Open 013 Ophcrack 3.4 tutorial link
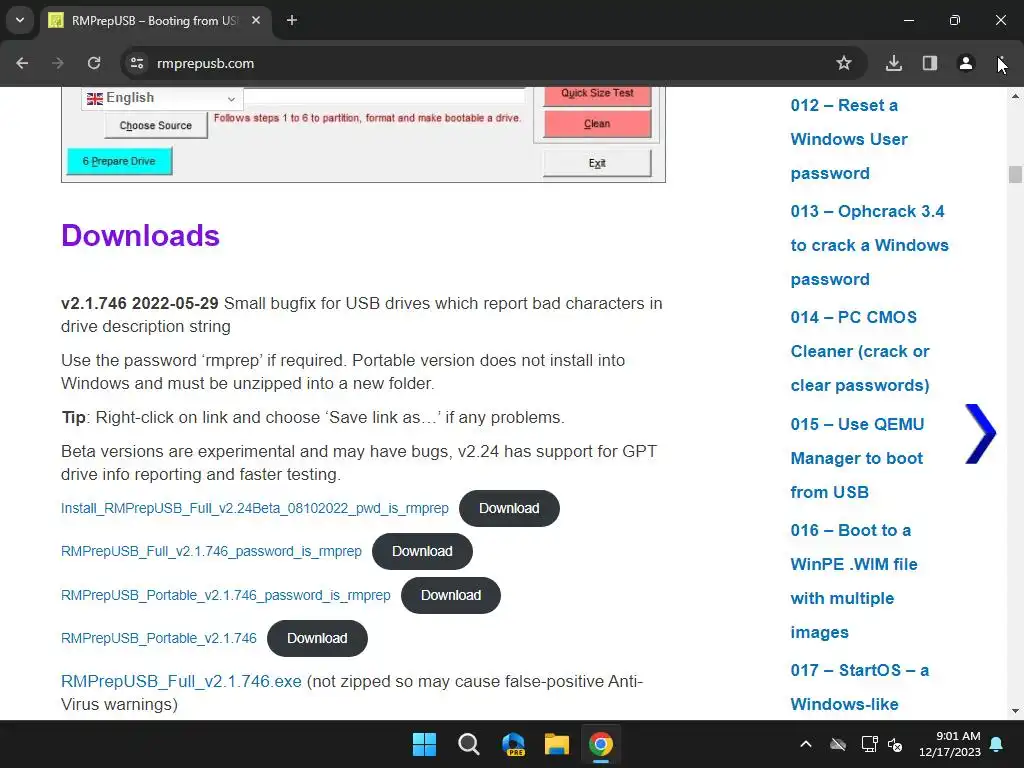The height and width of the screenshot is (768, 1024). coord(869,245)
